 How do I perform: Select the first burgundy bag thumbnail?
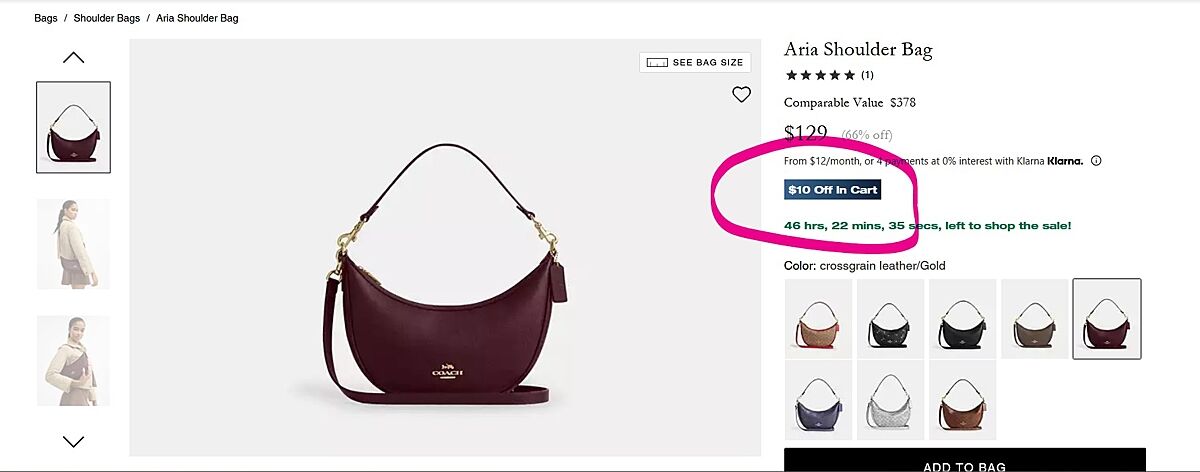[73, 127]
